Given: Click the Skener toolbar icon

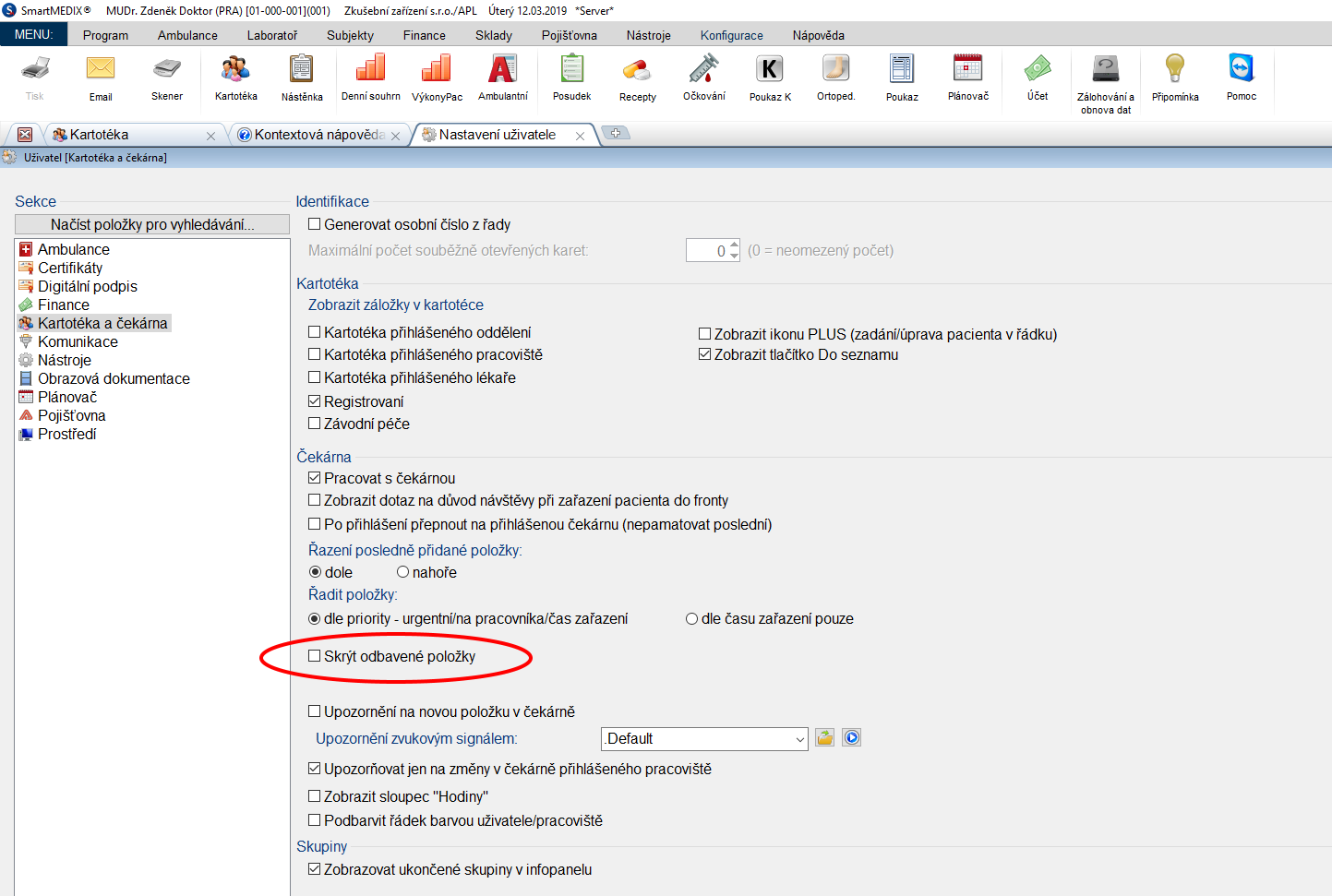Looking at the screenshot, I should [167, 77].
